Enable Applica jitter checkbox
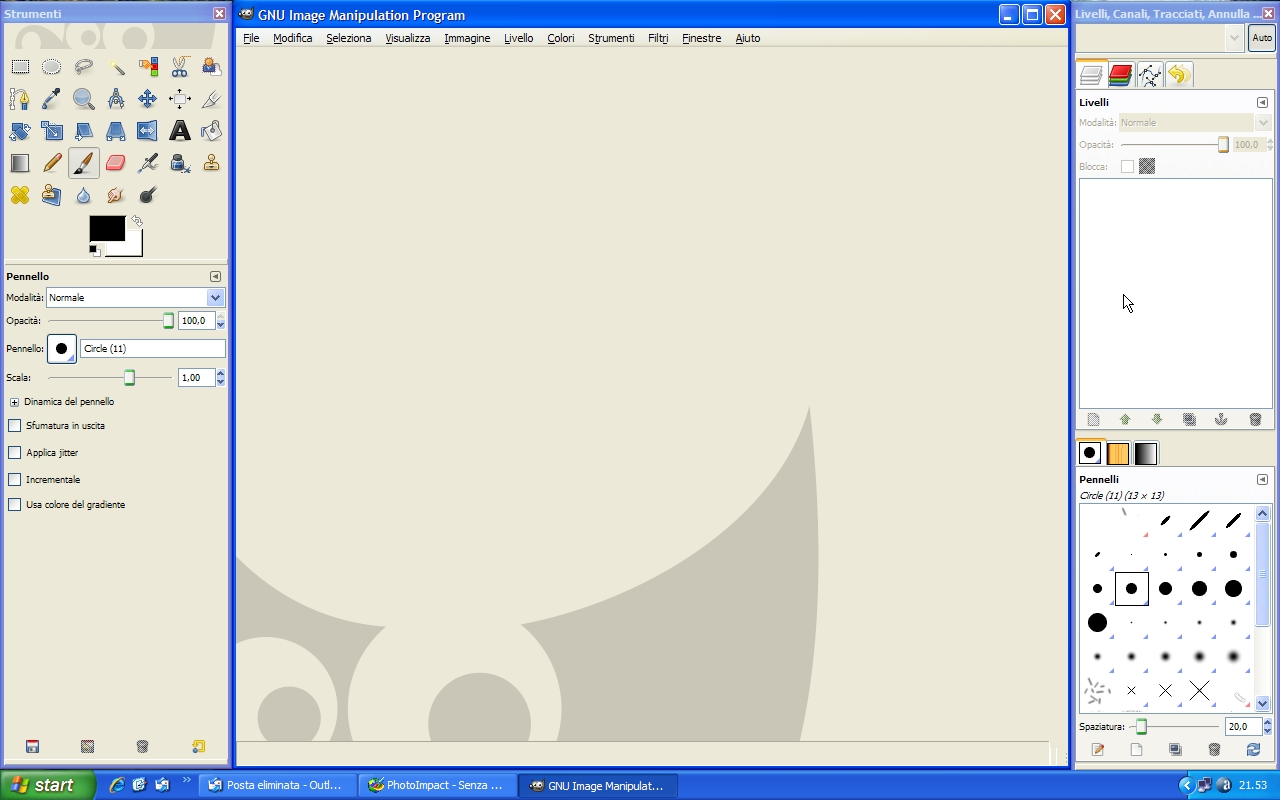Image resolution: width=1280 pixels, height=800 pixels. [x=15, y=453]
